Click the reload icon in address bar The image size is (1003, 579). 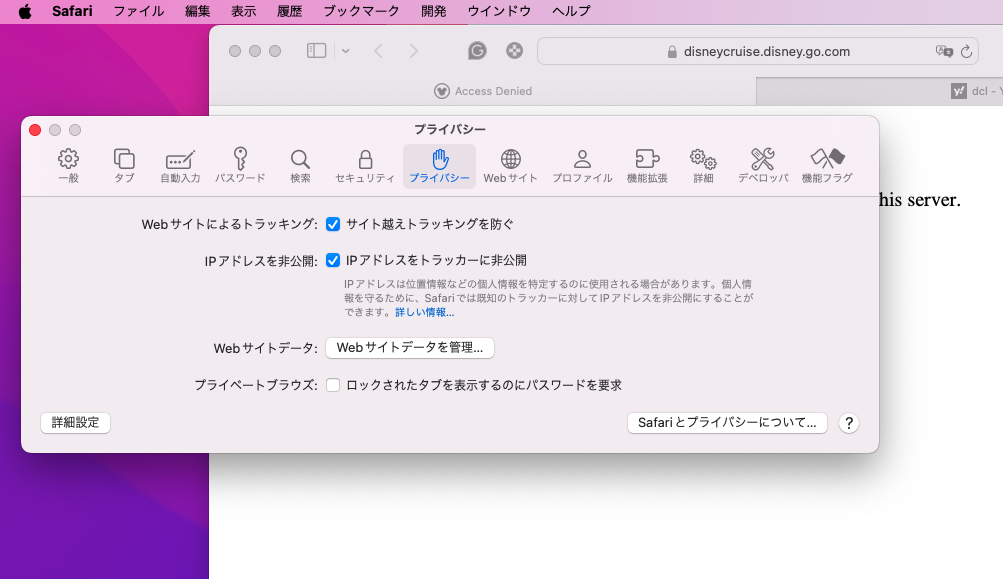click(x=966, y=51)
